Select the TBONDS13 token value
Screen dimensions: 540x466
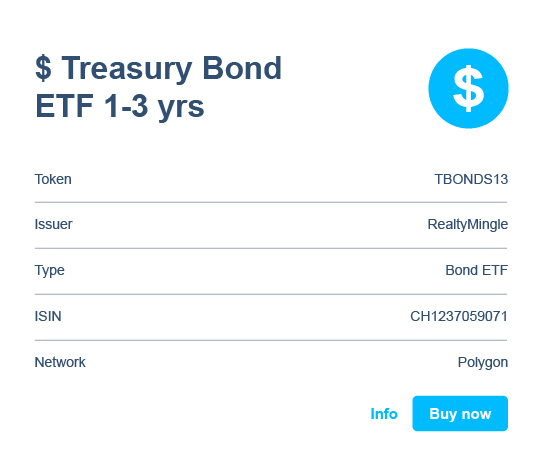tap(471, 179)
